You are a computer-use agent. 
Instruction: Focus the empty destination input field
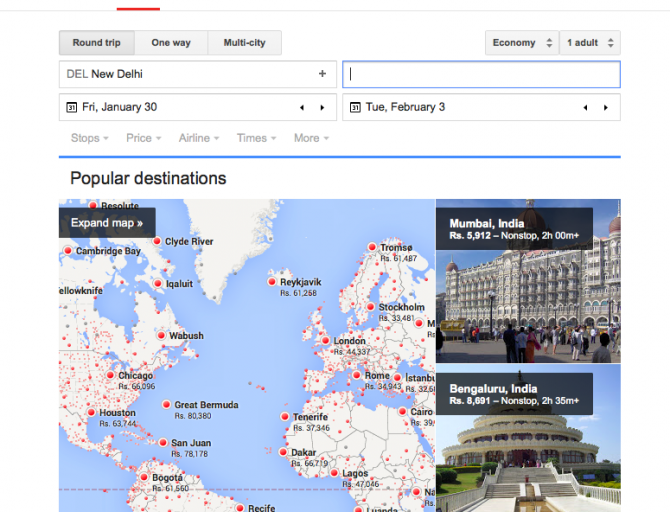pyautogui.click(x=481, y=75)
